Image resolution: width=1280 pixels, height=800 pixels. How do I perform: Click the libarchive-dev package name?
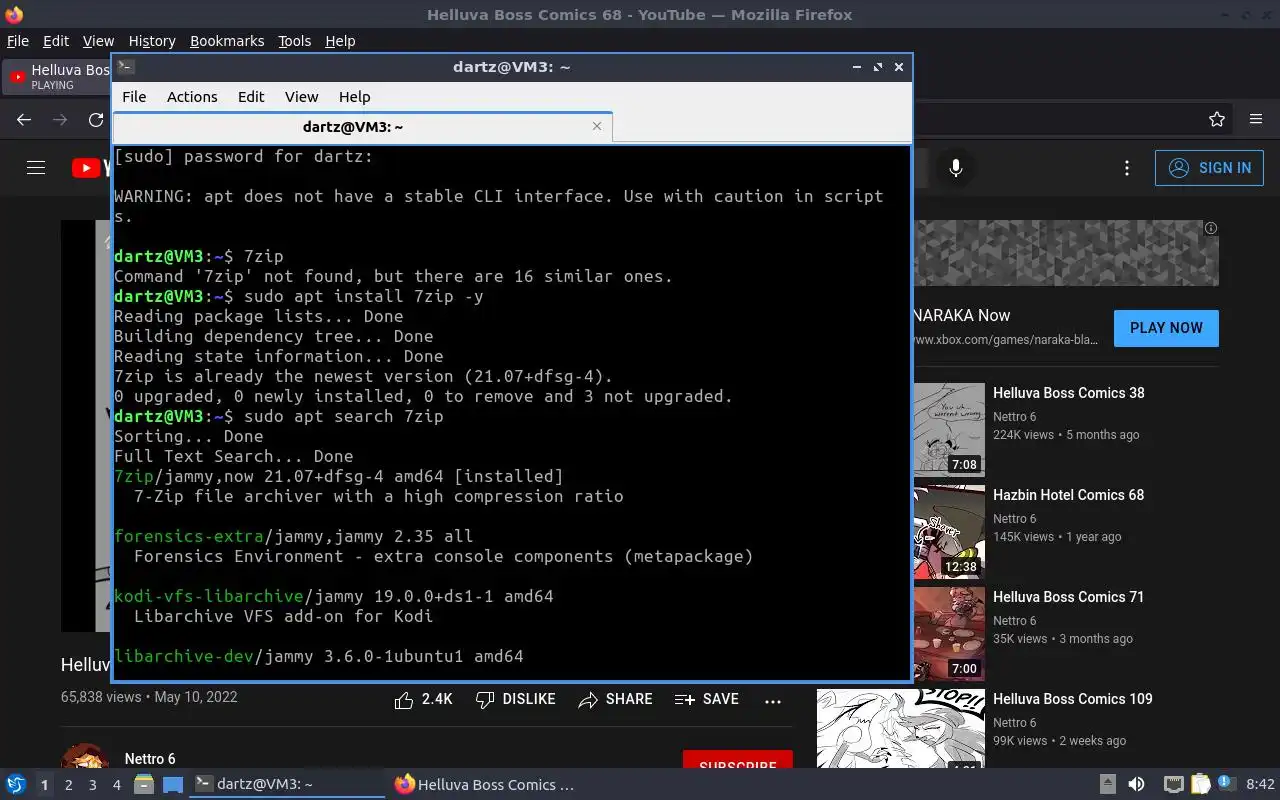click(184, 656)
